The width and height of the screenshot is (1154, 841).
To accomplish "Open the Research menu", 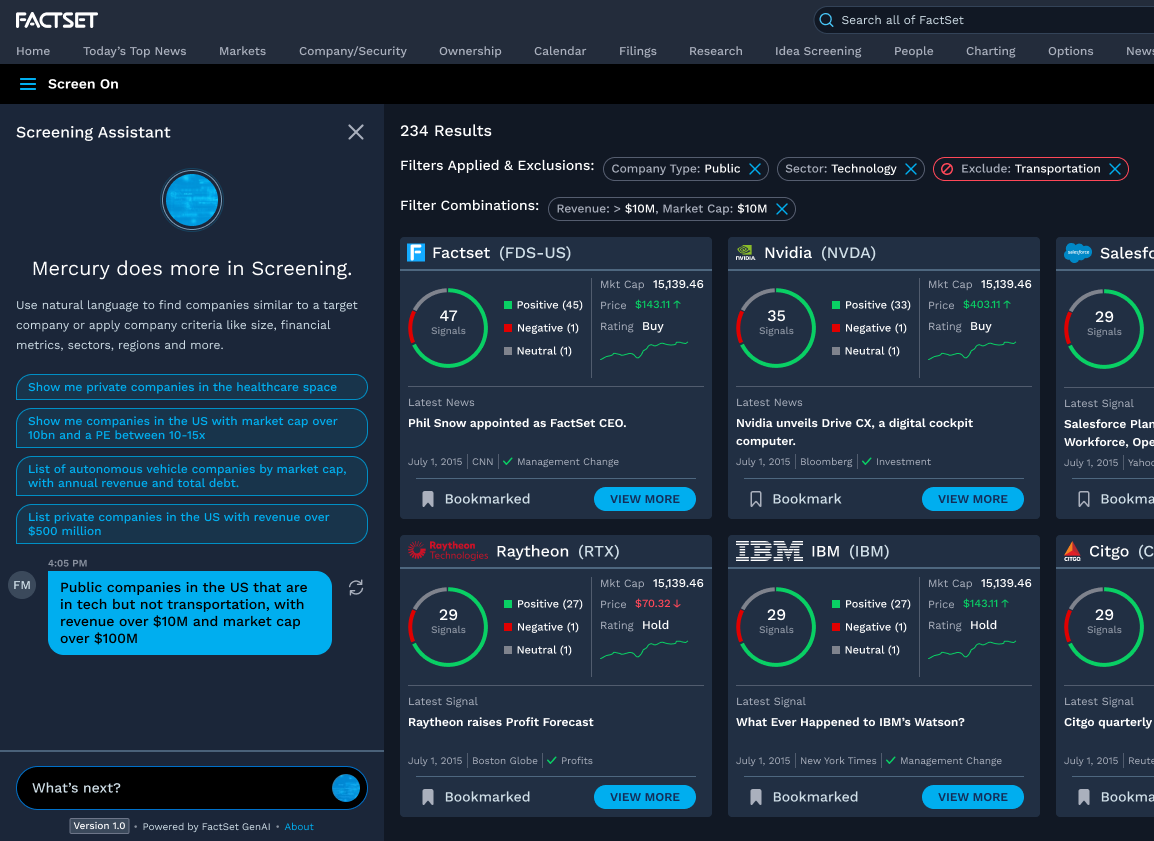I will tap(715, 51).
